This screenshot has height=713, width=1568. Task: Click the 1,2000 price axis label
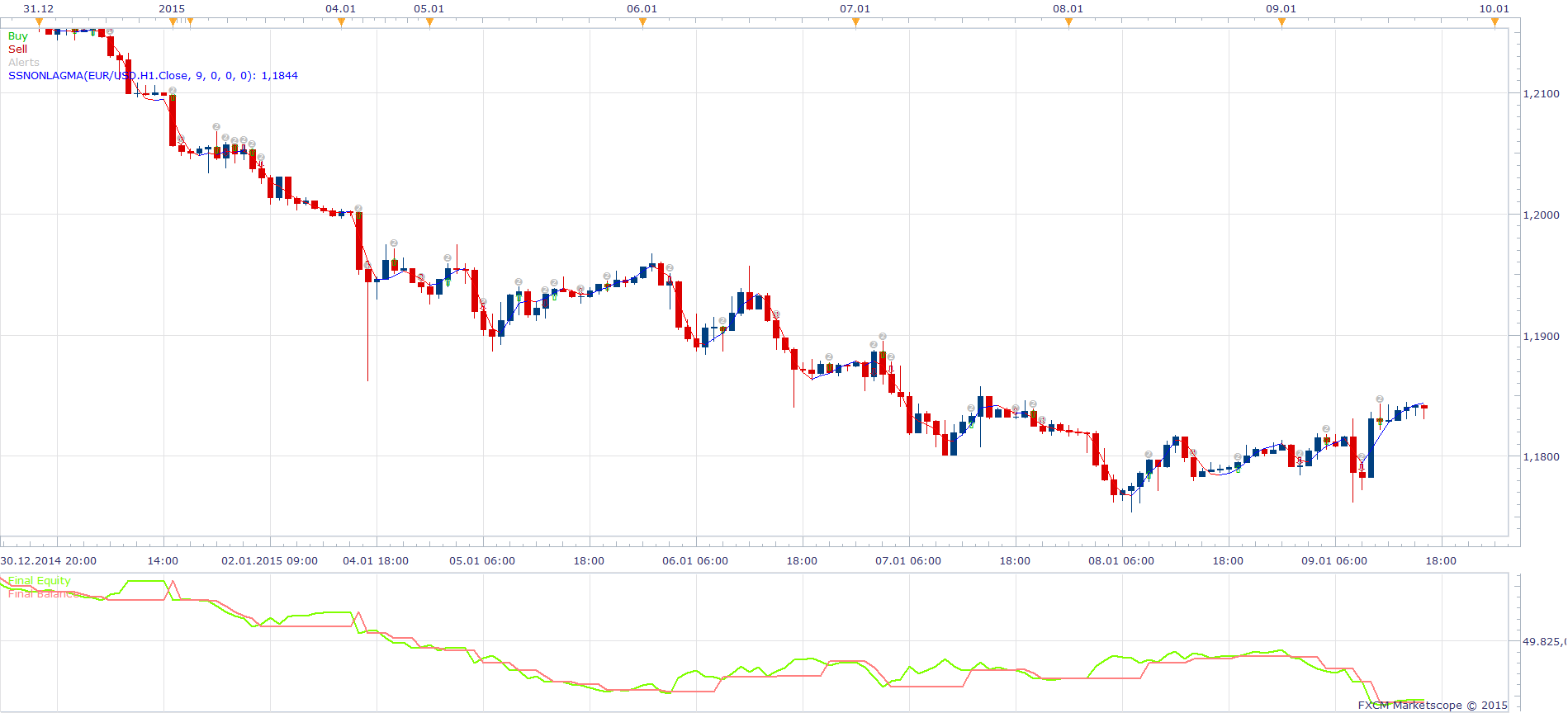coord(1541,215)
